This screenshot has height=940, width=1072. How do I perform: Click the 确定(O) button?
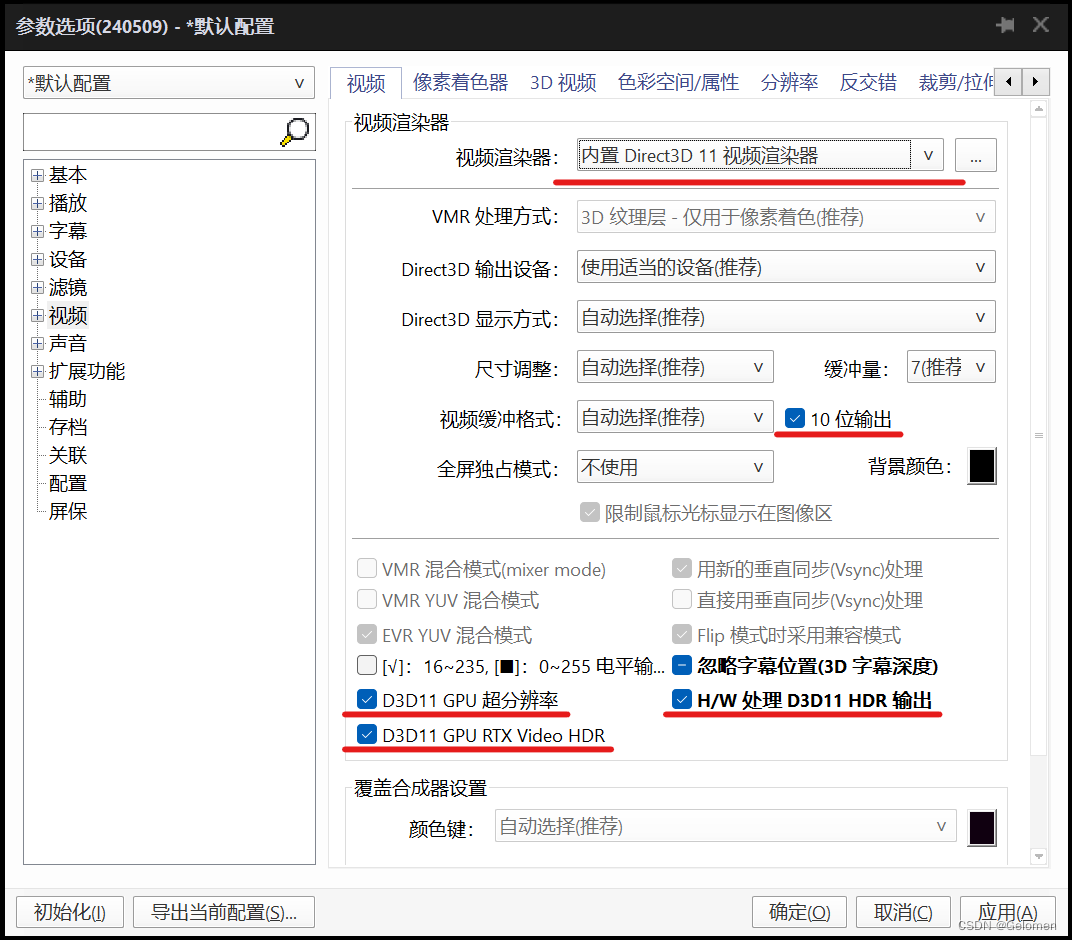(x=799, y=912)
